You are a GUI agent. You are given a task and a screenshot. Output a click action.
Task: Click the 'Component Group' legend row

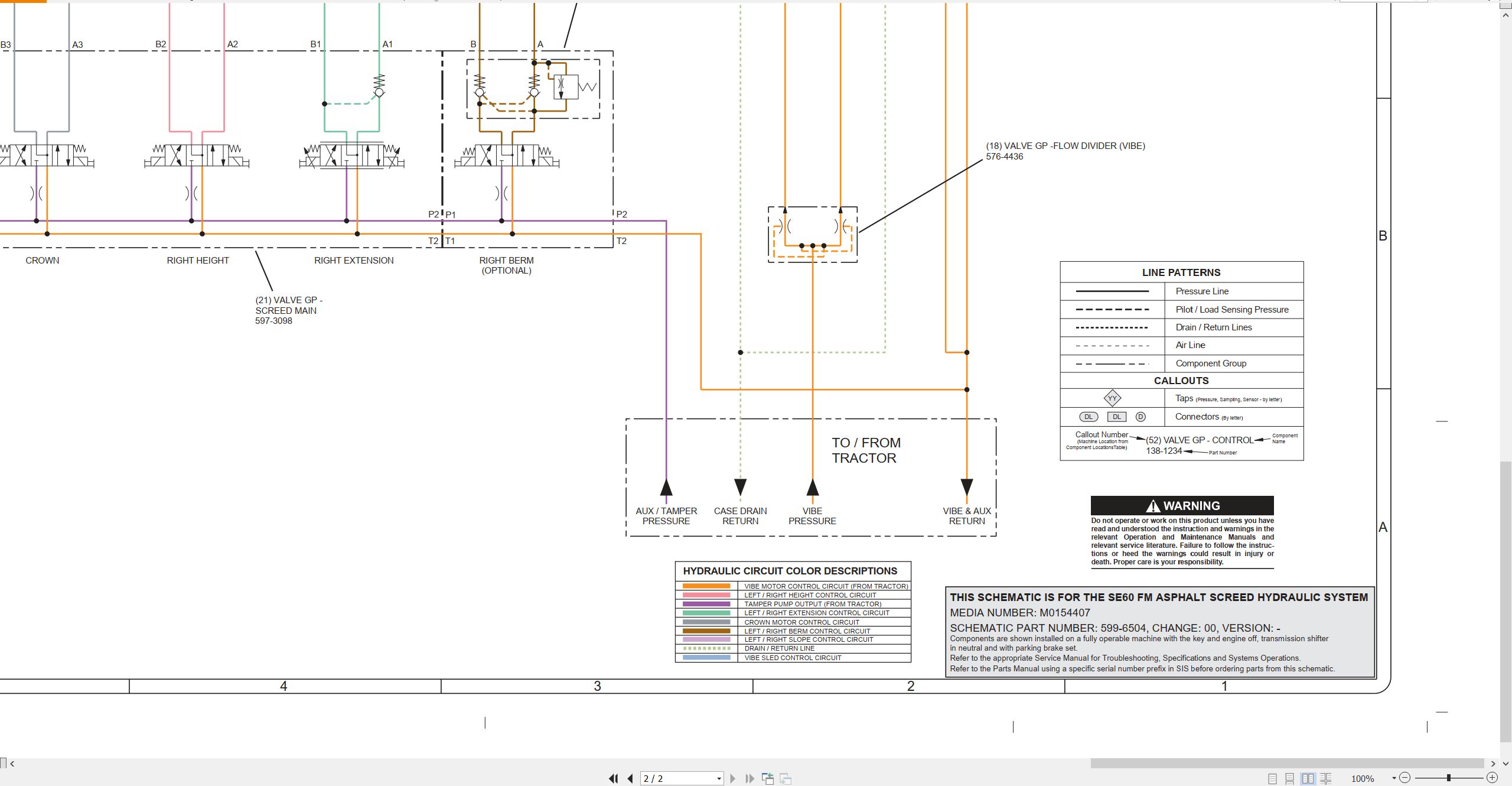tap(1182, 363)
